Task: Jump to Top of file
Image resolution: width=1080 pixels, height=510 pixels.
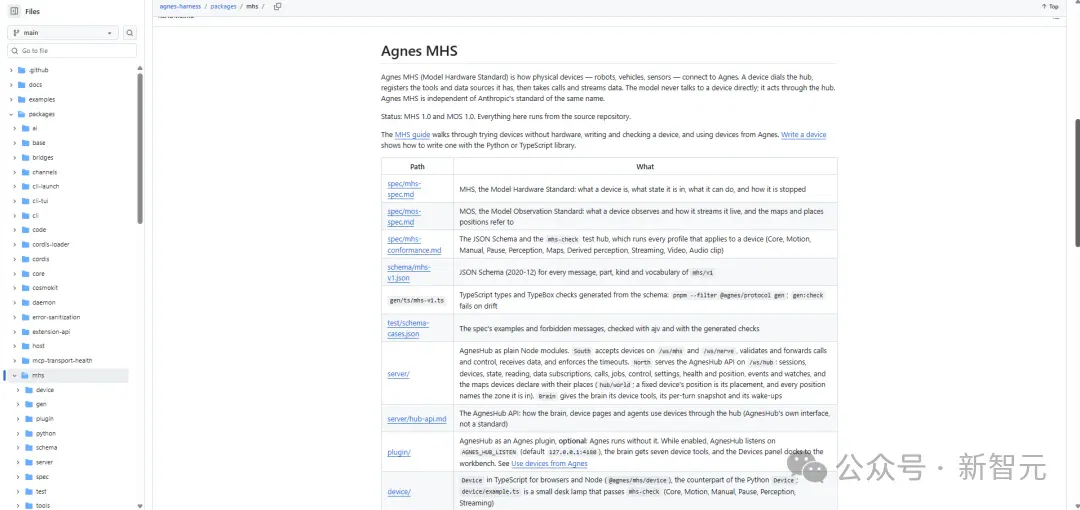Action: [x=1050, y=6]
